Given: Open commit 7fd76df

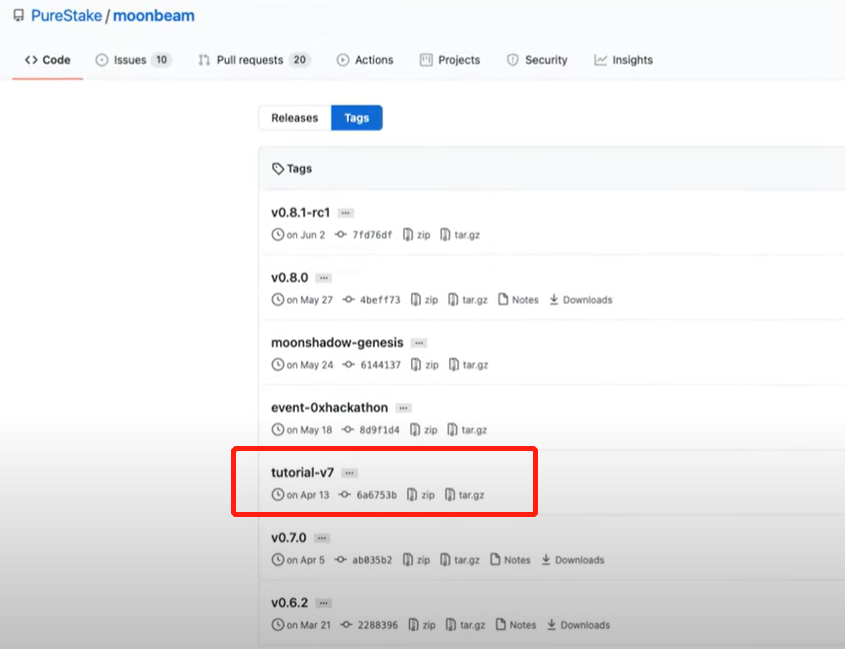Looking at the screenshot, I should pyautogui.click(x=364, y=234).
